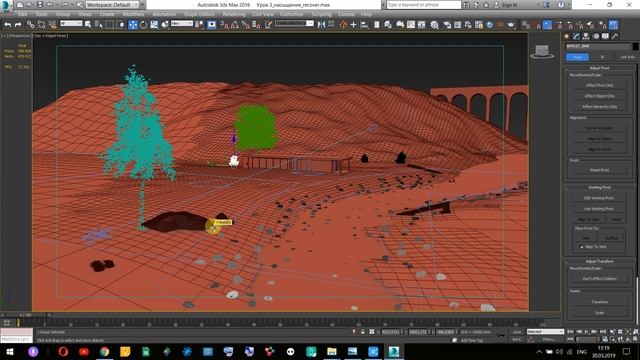Click the Help question mark icon

coord(561,5)
